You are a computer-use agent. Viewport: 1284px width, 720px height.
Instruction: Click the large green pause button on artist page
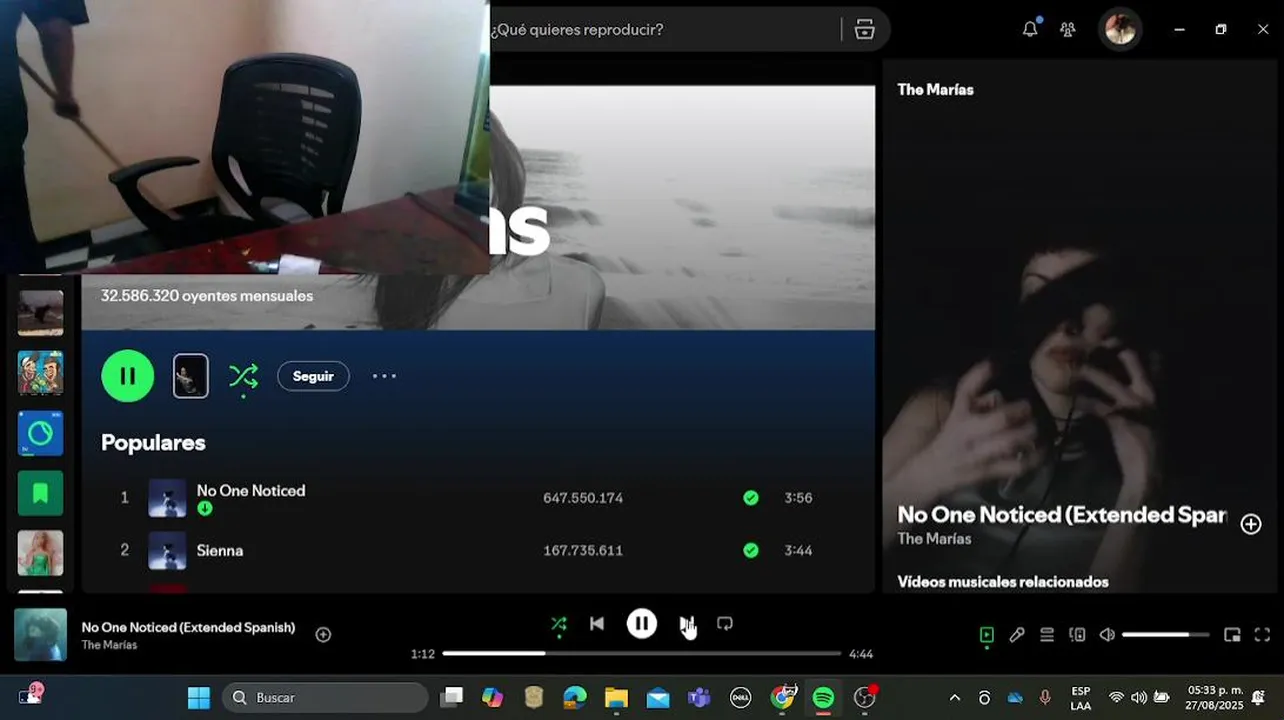point(128,376)
